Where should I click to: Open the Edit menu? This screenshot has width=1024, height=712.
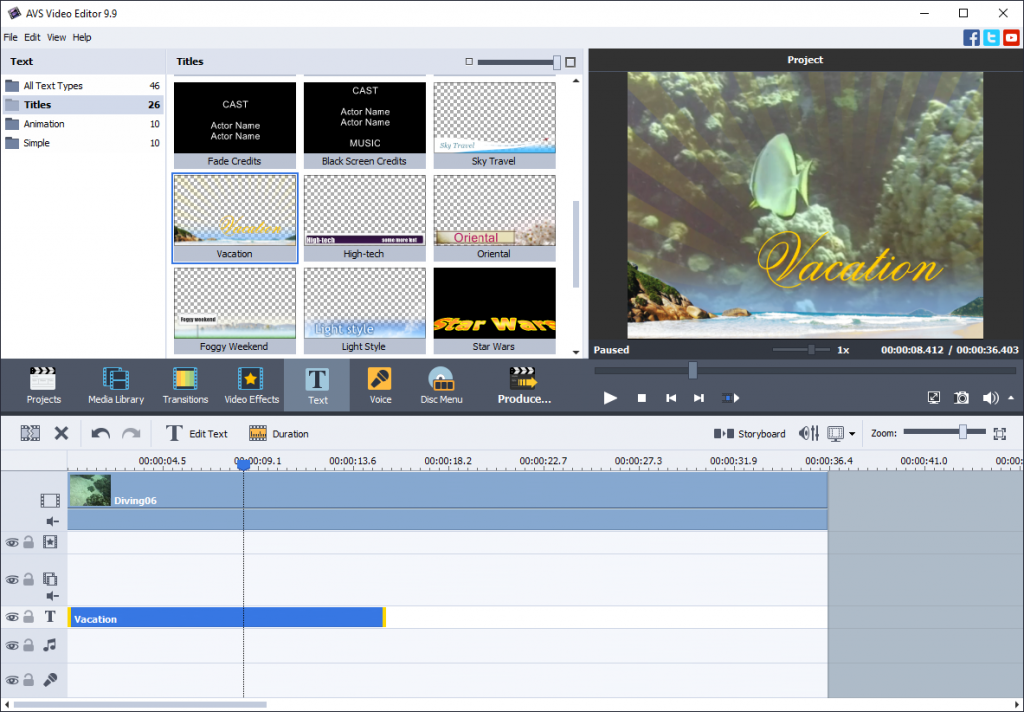tap(32, 37)
